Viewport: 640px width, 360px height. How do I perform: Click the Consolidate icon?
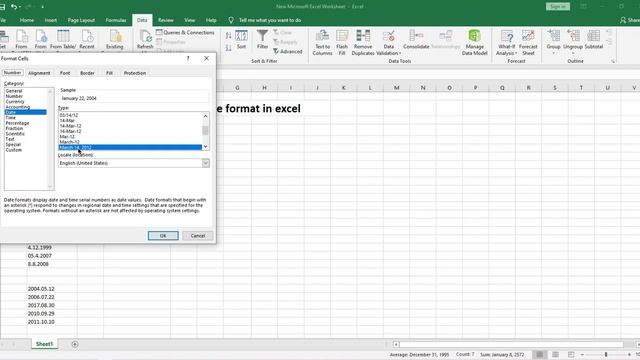(x=416, y=40)
